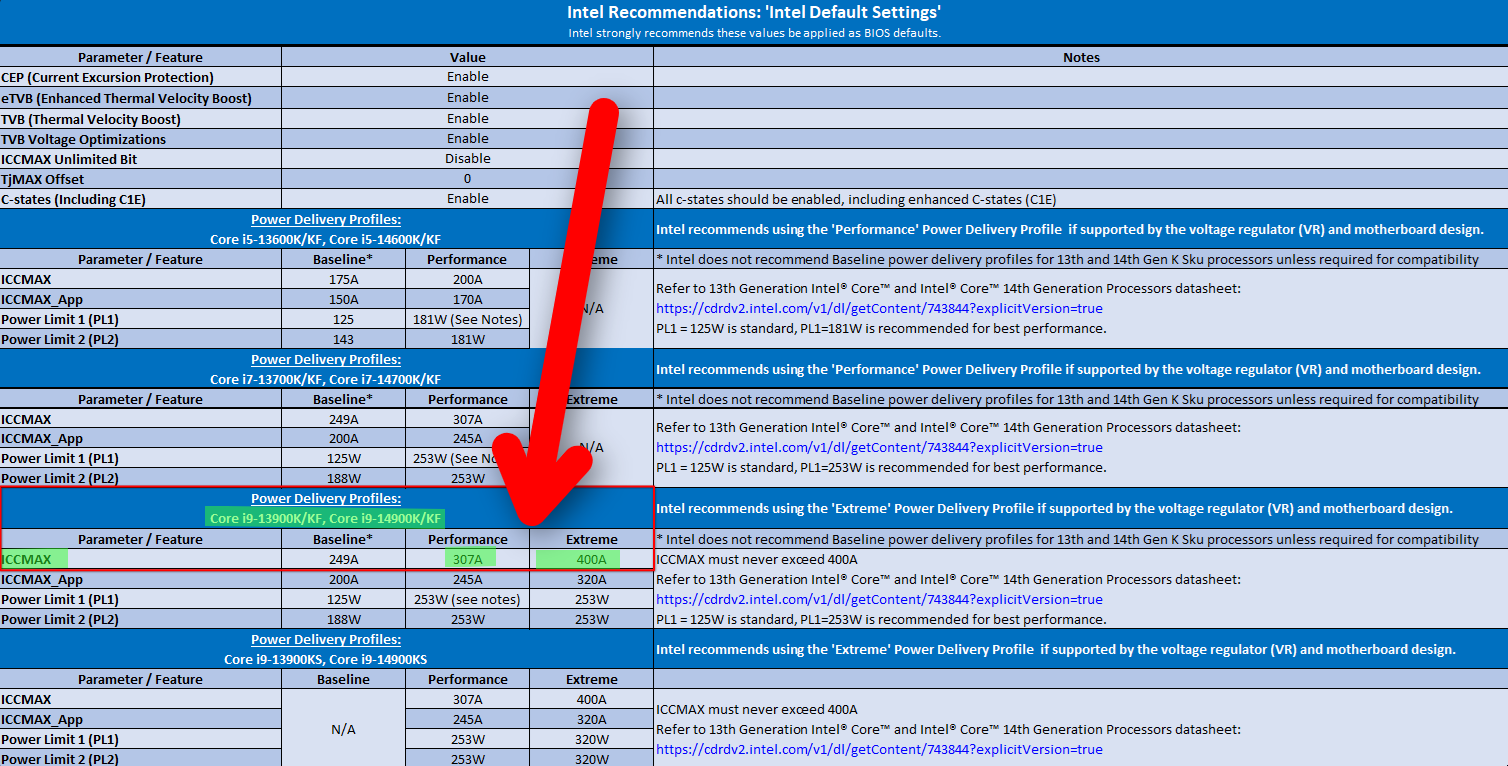
Task: Click the 'Baseline' header in the i9-13900KS section
Action: (343, 679)
